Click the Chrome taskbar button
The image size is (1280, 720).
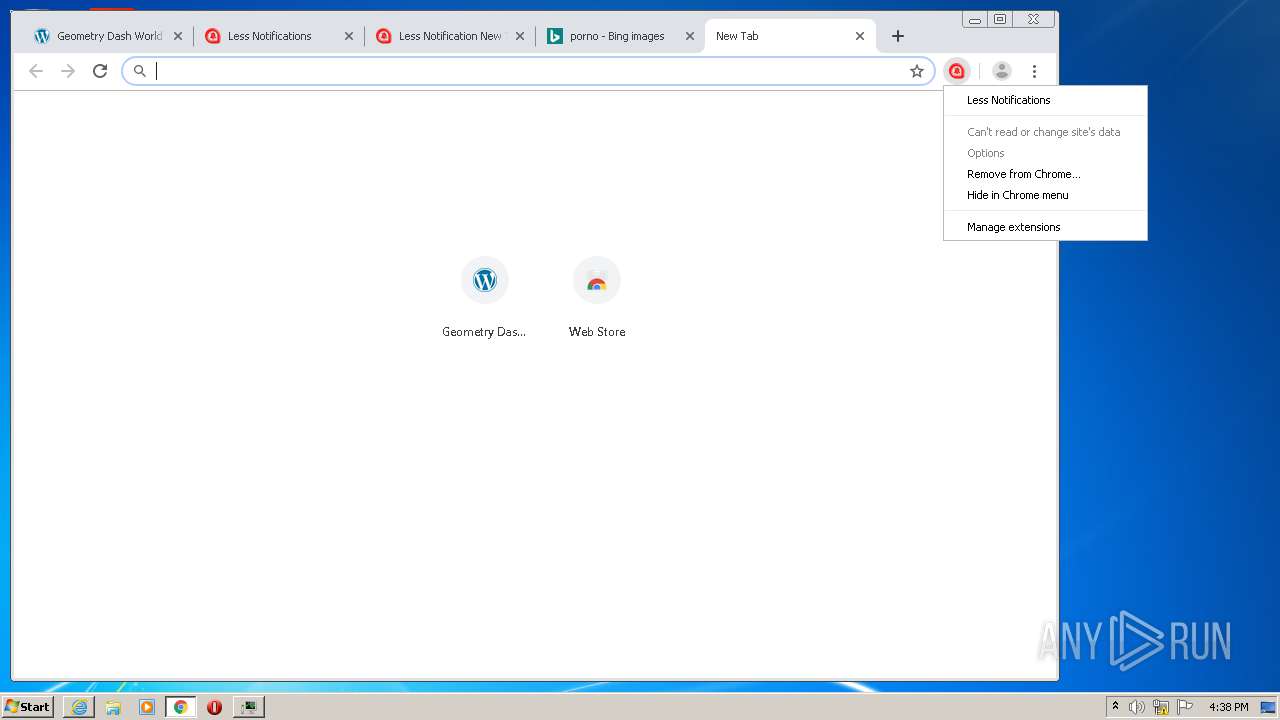click(181, 707)
